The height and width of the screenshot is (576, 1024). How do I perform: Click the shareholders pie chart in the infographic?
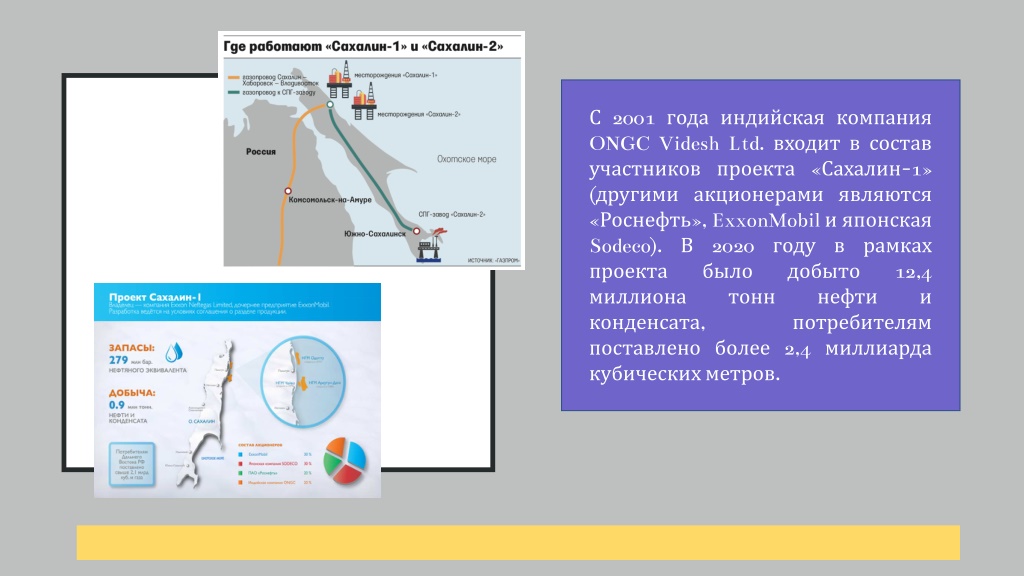345,461
